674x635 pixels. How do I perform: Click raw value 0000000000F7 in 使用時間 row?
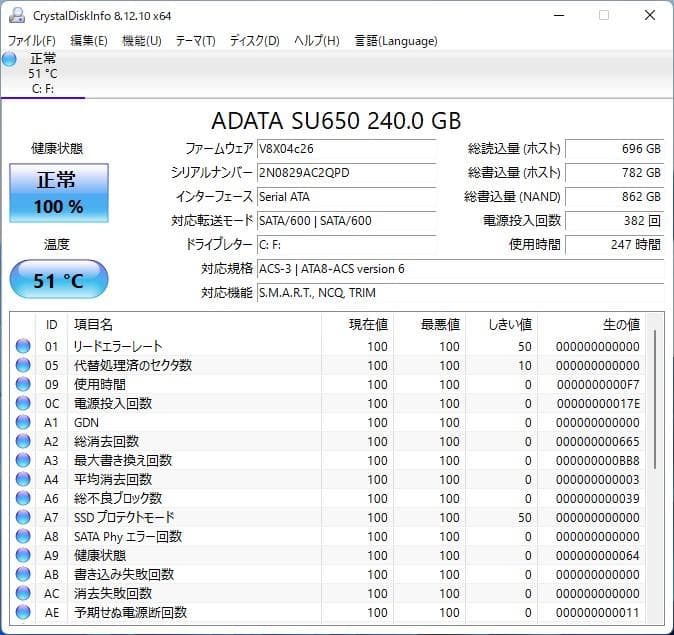click(598, 384)
